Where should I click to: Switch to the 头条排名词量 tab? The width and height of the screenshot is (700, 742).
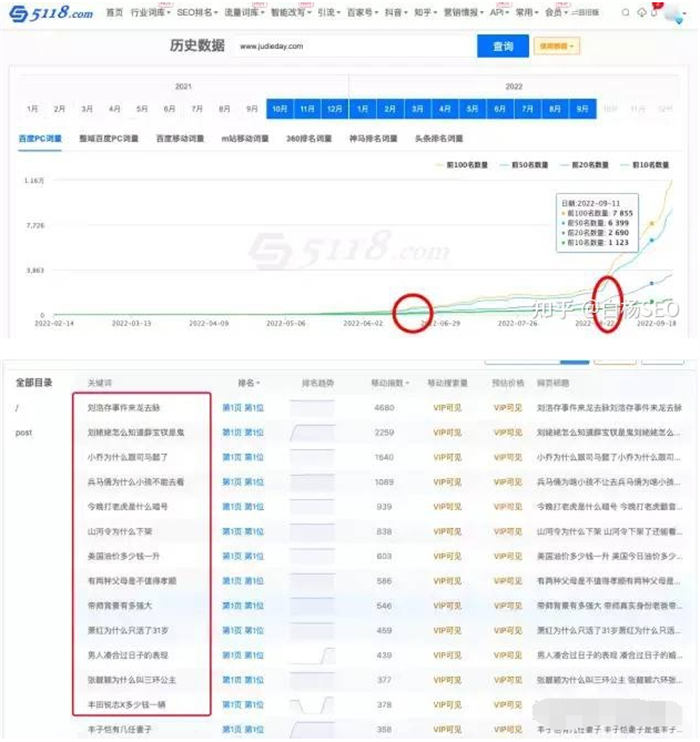click(x=439, y=139)
